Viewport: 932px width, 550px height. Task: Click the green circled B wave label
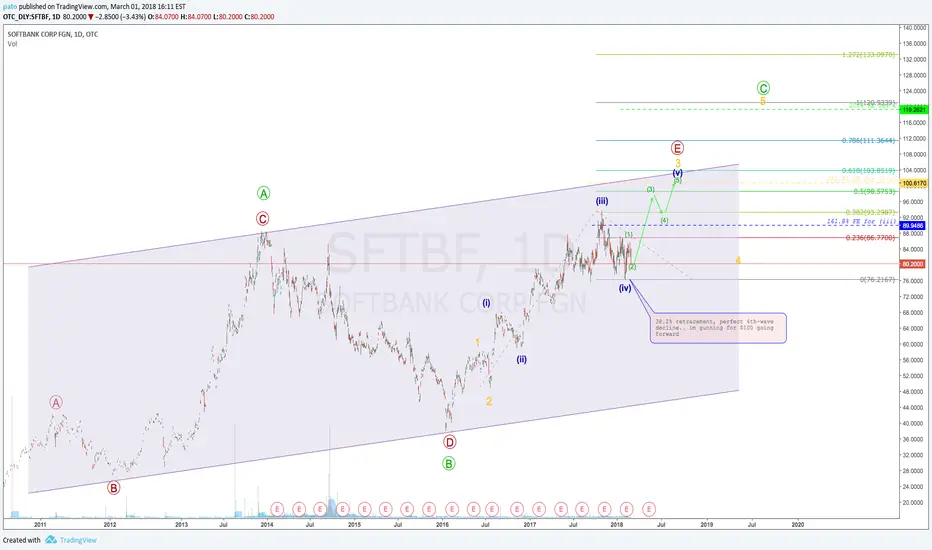[449, 463]
